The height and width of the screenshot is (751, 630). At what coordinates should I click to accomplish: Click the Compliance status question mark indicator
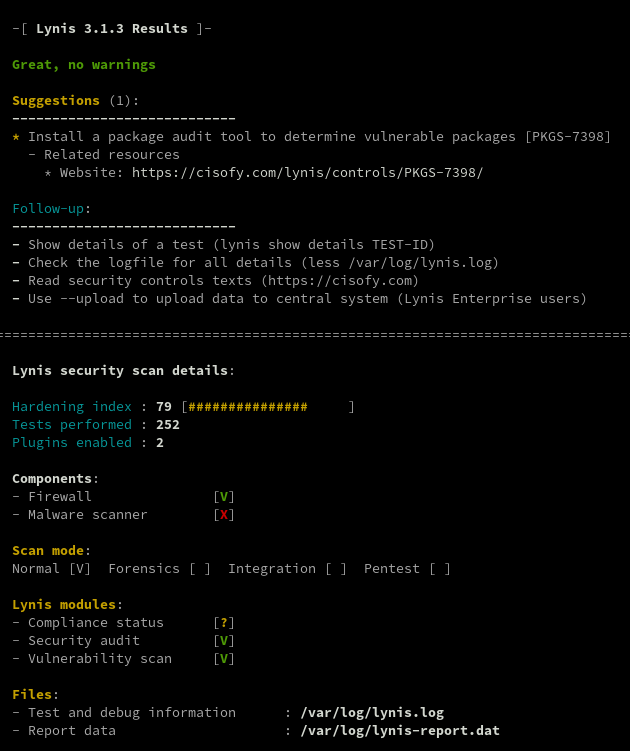pyautogui.click(x=224, y=623)
